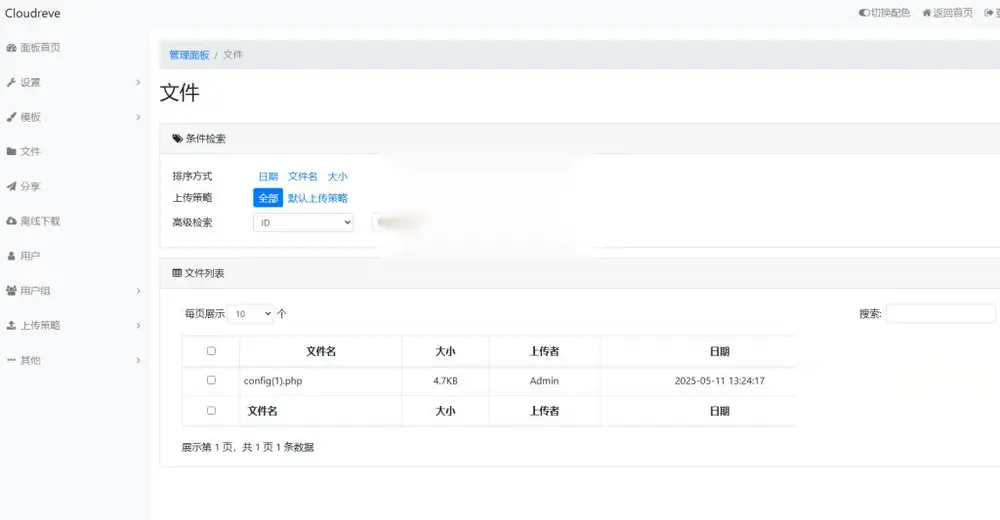Click the 4.7KB size cell
The height and width of the screenshot is (520, 1000).
click(445, 381)
